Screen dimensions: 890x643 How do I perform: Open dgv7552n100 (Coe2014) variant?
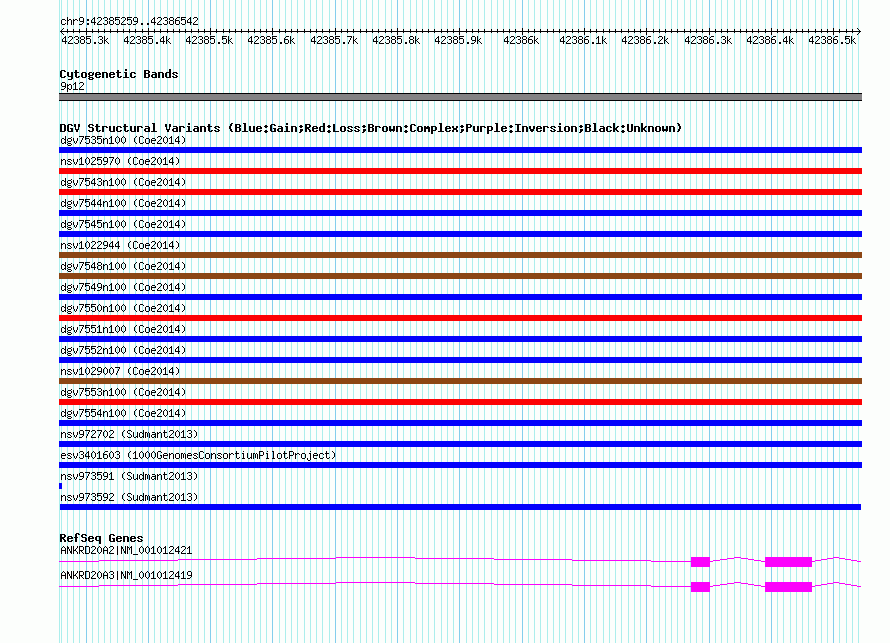[x=123, y=350]
